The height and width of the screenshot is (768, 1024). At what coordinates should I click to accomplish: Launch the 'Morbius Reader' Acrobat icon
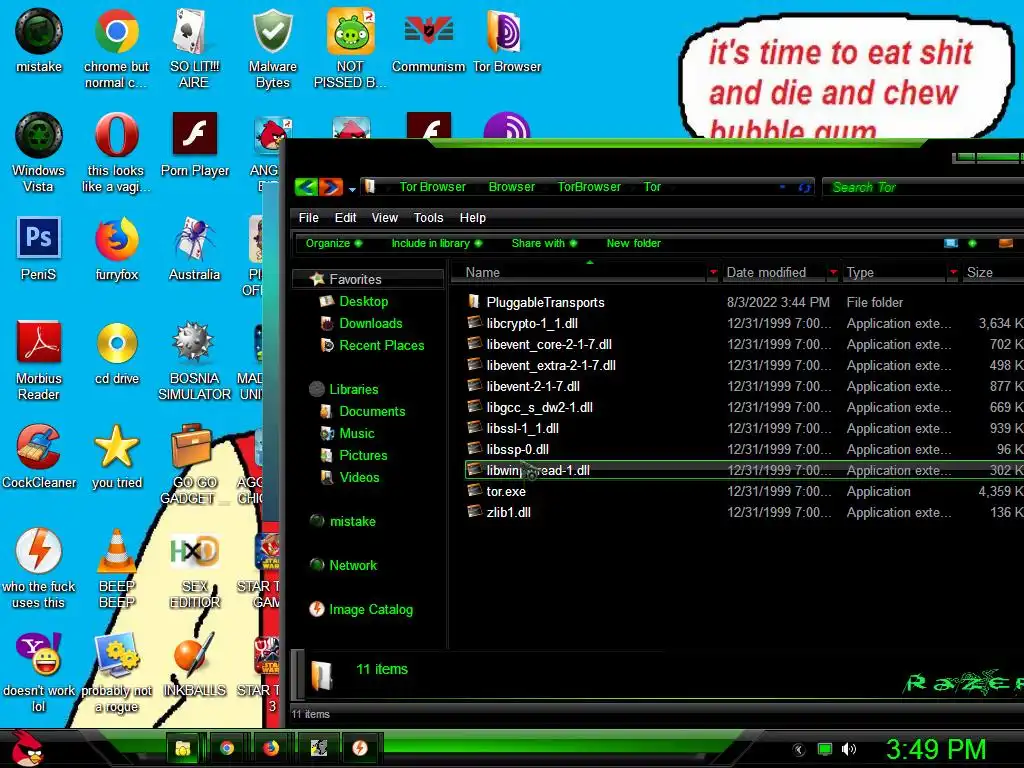(39, 360)
